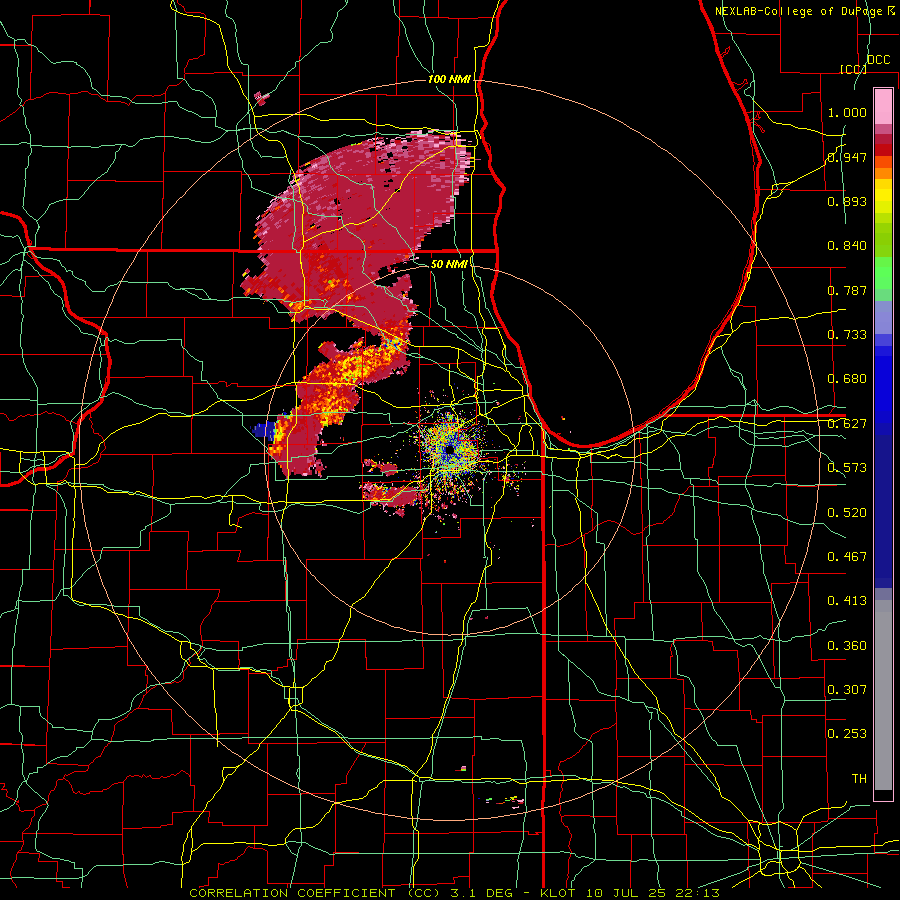Pick the bright blue segment of the color scale
This screenshot has height=900, width=900.
coord(883,390)
